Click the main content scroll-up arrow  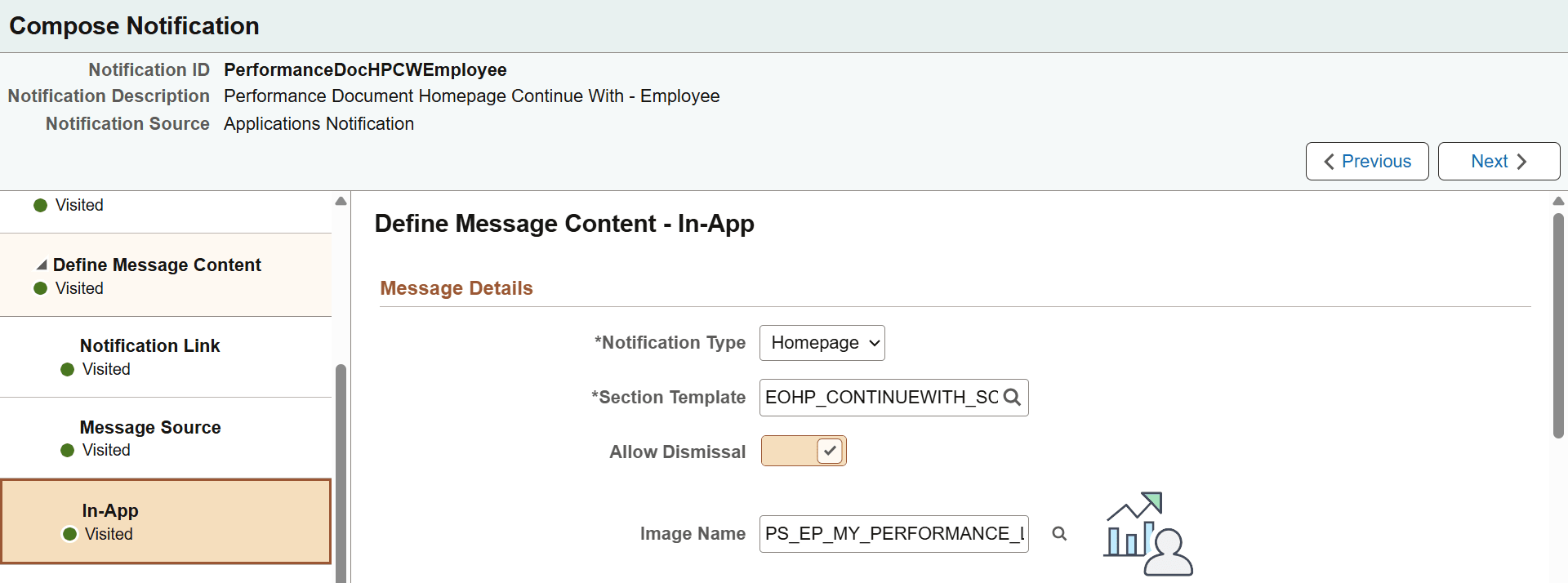[1558, 201]
